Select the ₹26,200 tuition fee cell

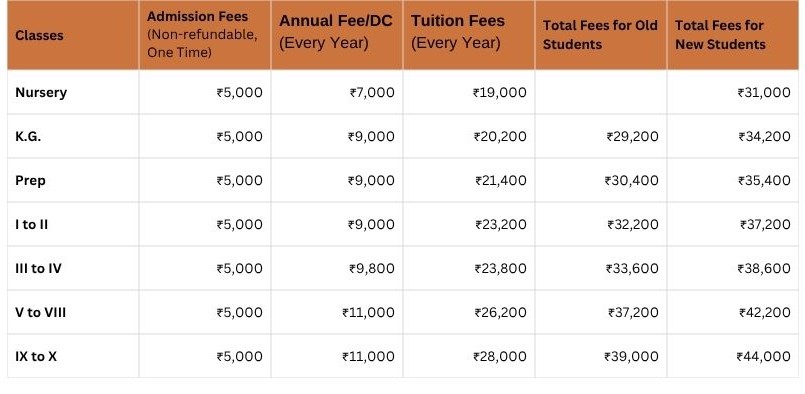pos(469,312)
